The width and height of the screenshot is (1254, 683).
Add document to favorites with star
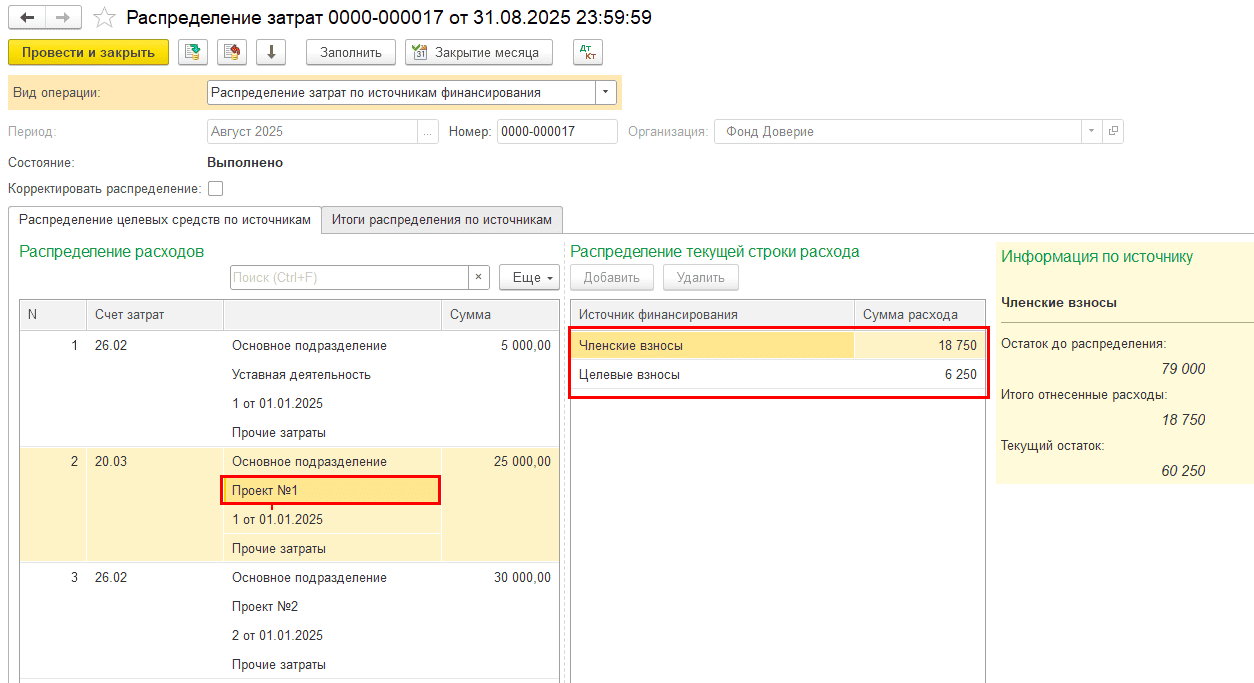pos(104,18)
